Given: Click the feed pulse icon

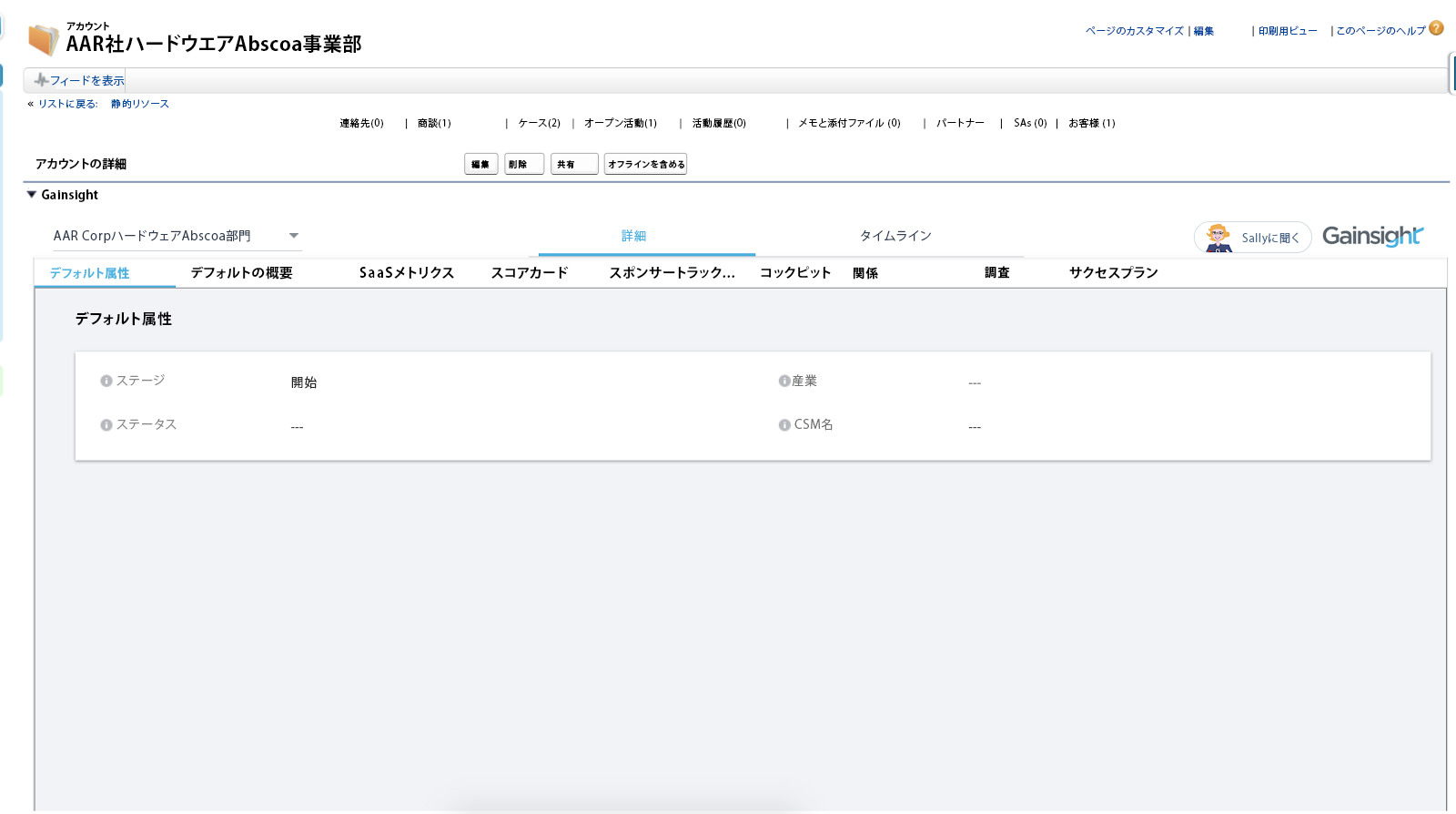Looking at the screenshot, I should coord(41,80).
